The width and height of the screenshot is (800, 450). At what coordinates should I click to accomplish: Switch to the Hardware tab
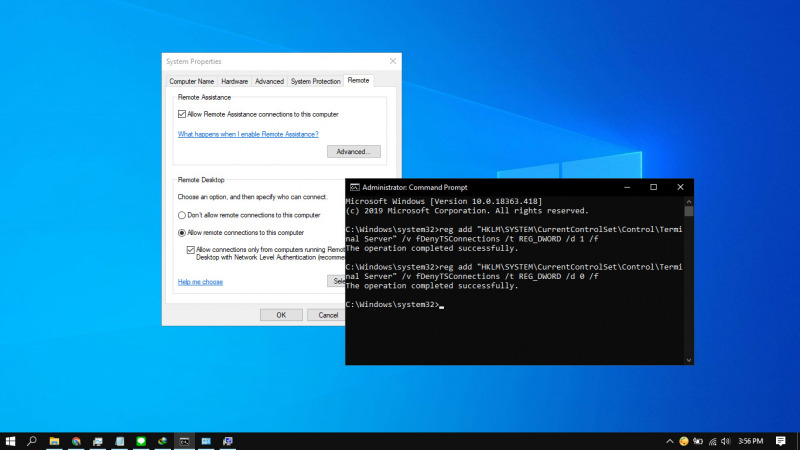[x=234, y=81]
